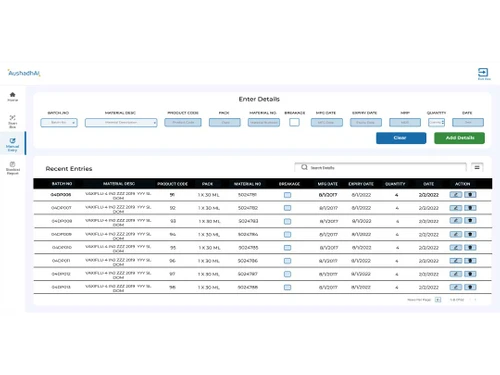Image resolution: width=500 pixels, height=375 pixels.
Task: Delete the row with product code 94
Action: [470, 234]
